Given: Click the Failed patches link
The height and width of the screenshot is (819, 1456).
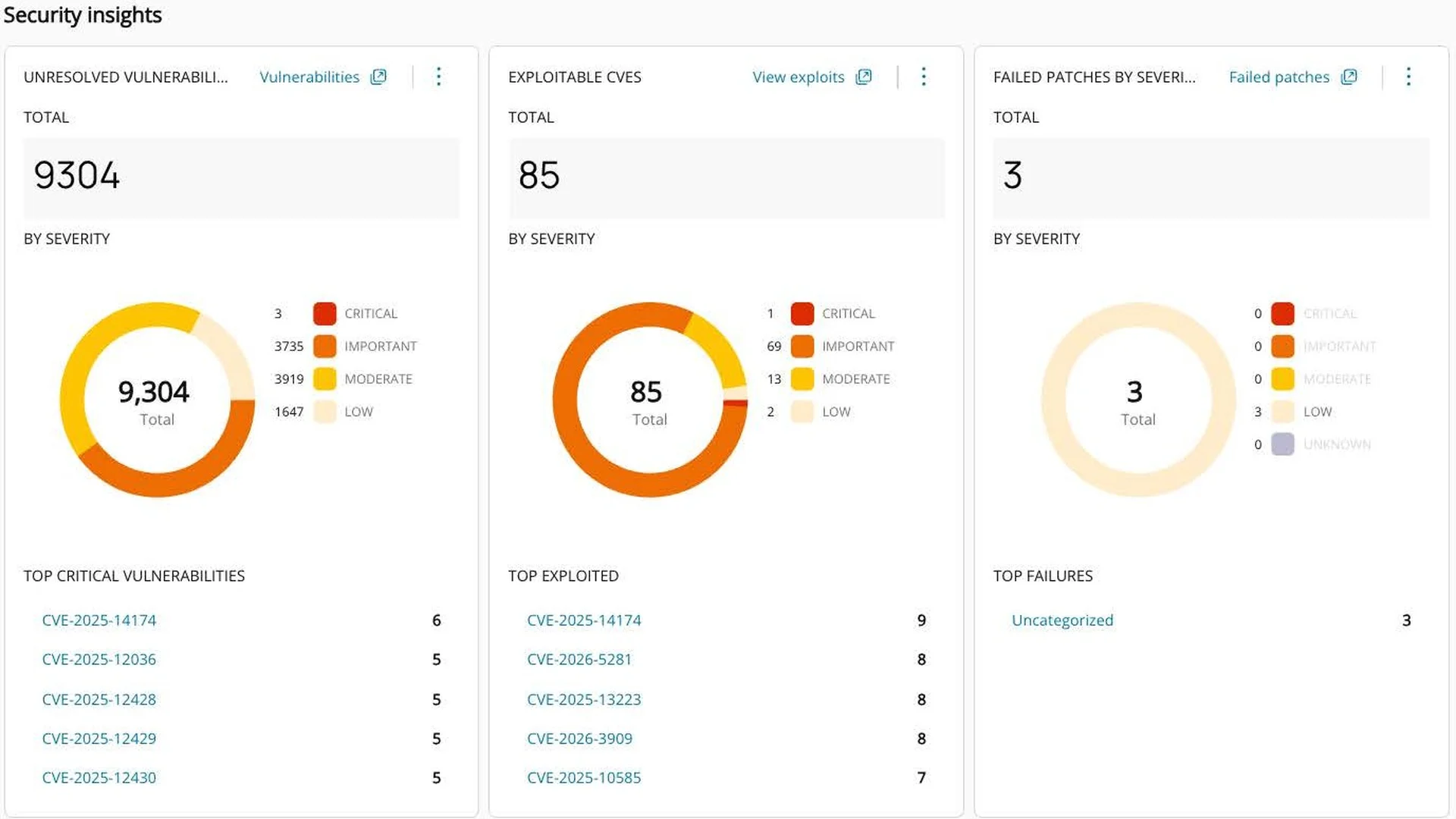Looking at the screenshot, I should click(1279, 77).
